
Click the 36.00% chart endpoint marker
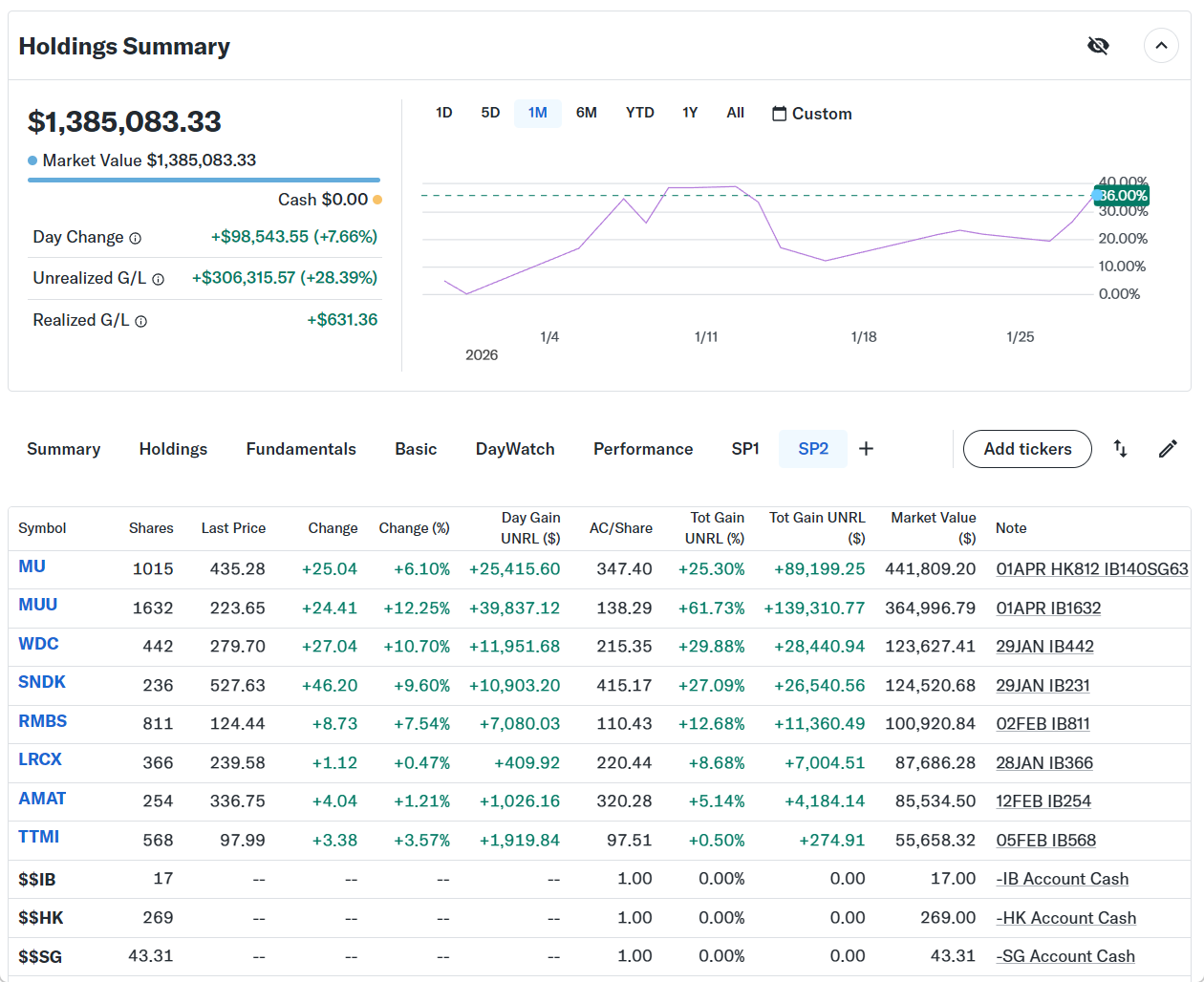1097,195
